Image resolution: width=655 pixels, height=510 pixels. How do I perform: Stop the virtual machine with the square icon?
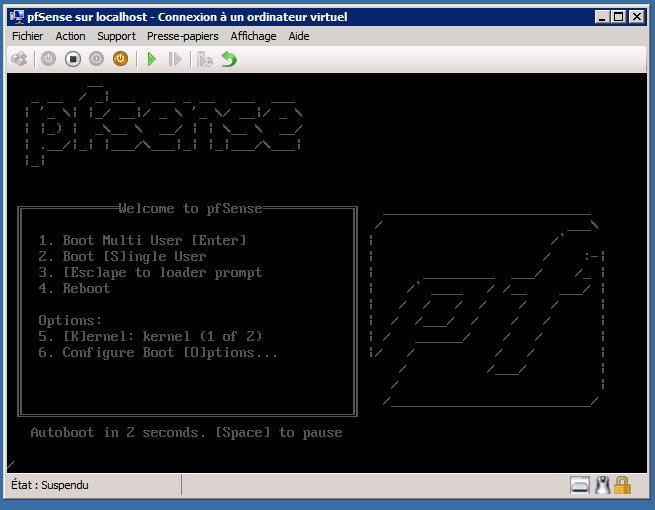[x=73, y=59]
